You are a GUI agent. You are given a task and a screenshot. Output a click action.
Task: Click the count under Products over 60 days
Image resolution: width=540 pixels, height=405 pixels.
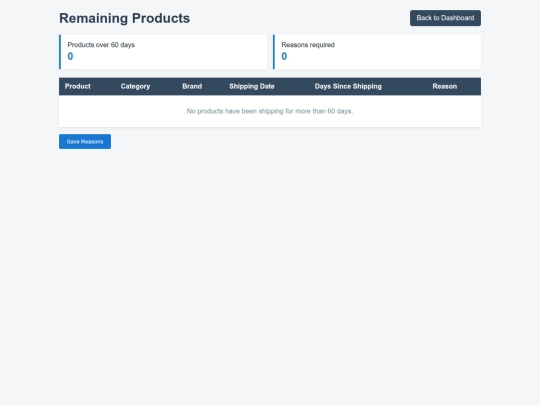[70, 56]
